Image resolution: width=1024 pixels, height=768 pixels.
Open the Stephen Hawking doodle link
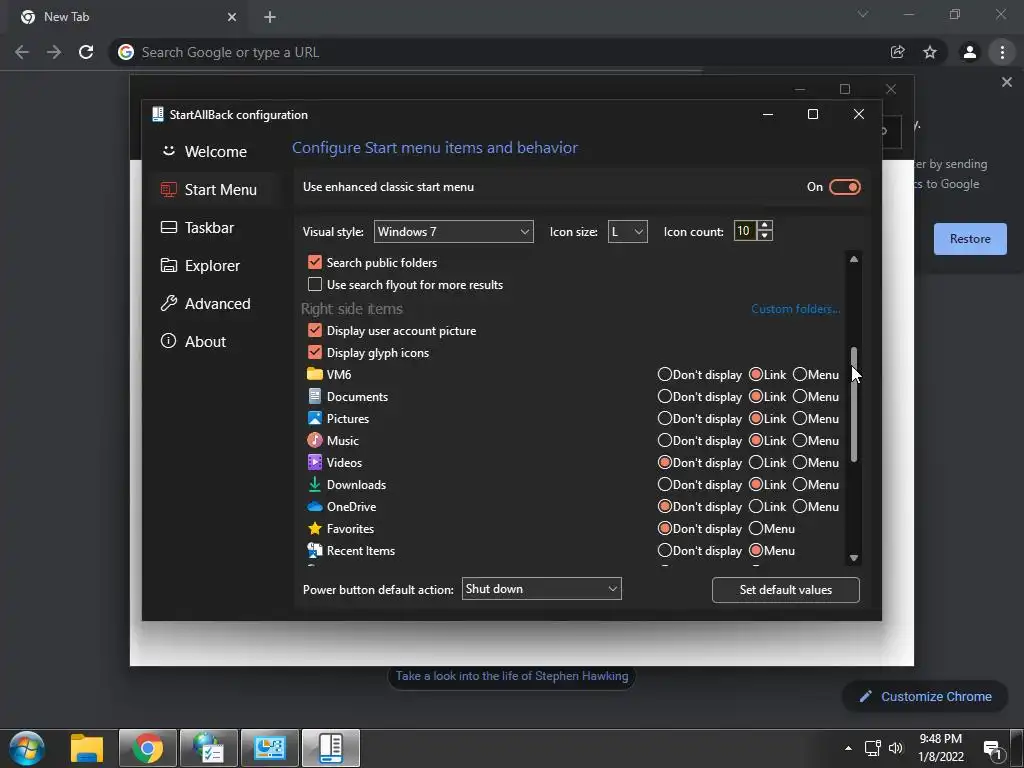point(511,676)
